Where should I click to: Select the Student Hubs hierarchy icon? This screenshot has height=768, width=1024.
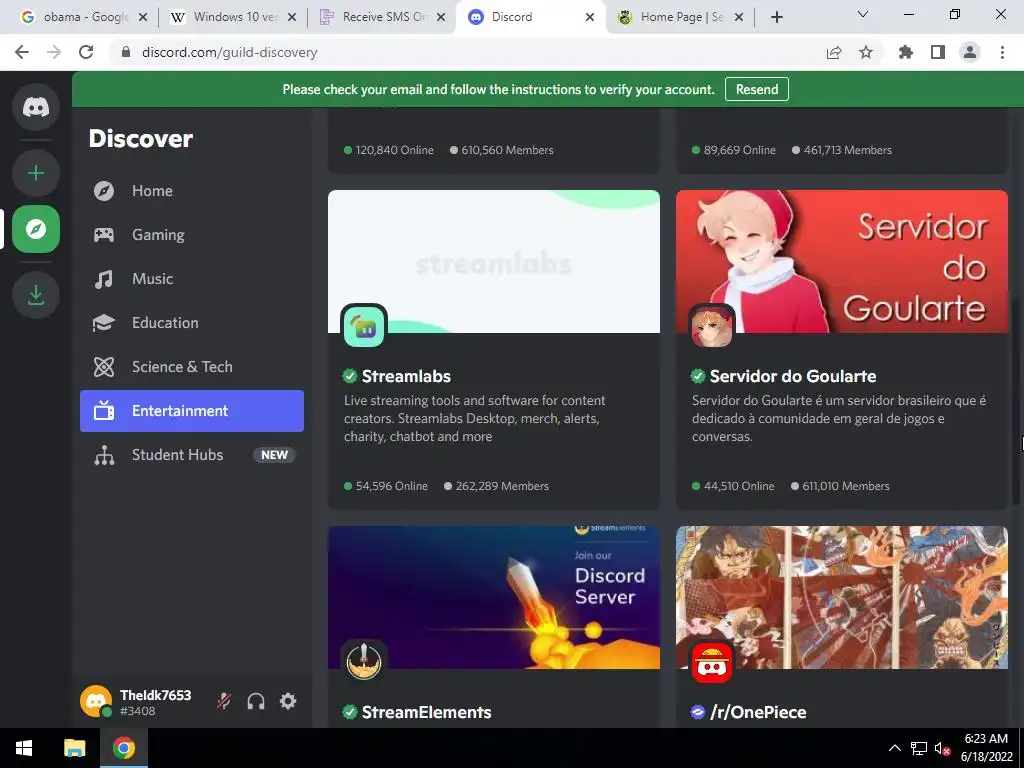click(104, 455)
